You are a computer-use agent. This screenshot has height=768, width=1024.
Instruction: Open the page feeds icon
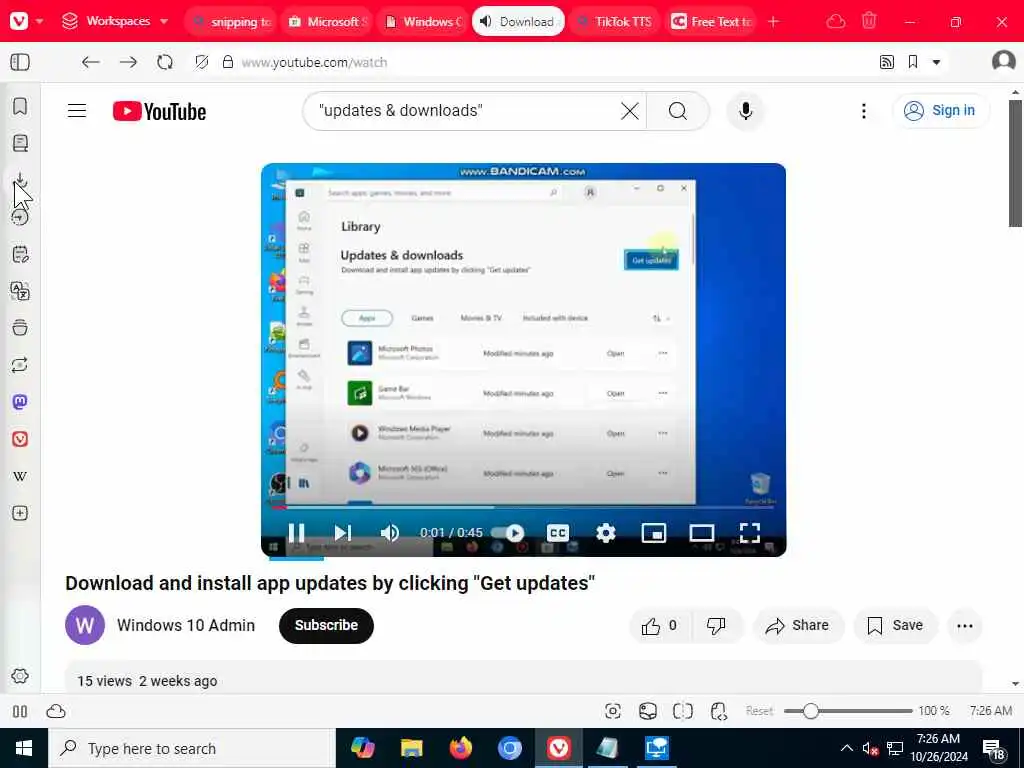pyautogui.click(x=886, y=62)
